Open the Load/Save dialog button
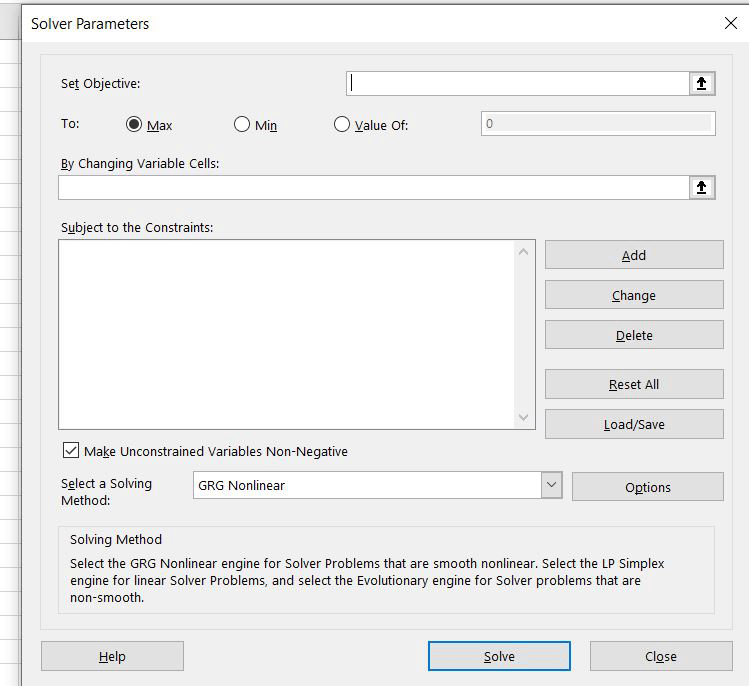 tap(634, 424)
